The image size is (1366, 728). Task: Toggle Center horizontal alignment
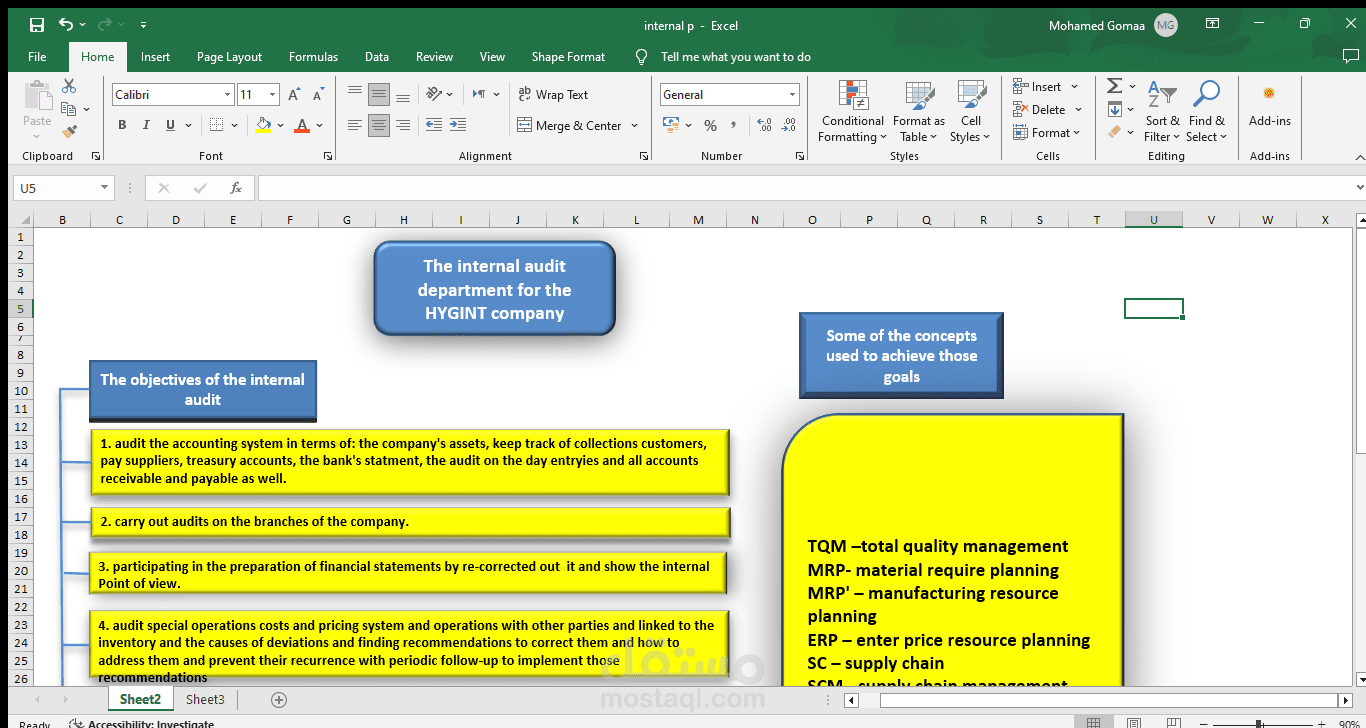379,125
